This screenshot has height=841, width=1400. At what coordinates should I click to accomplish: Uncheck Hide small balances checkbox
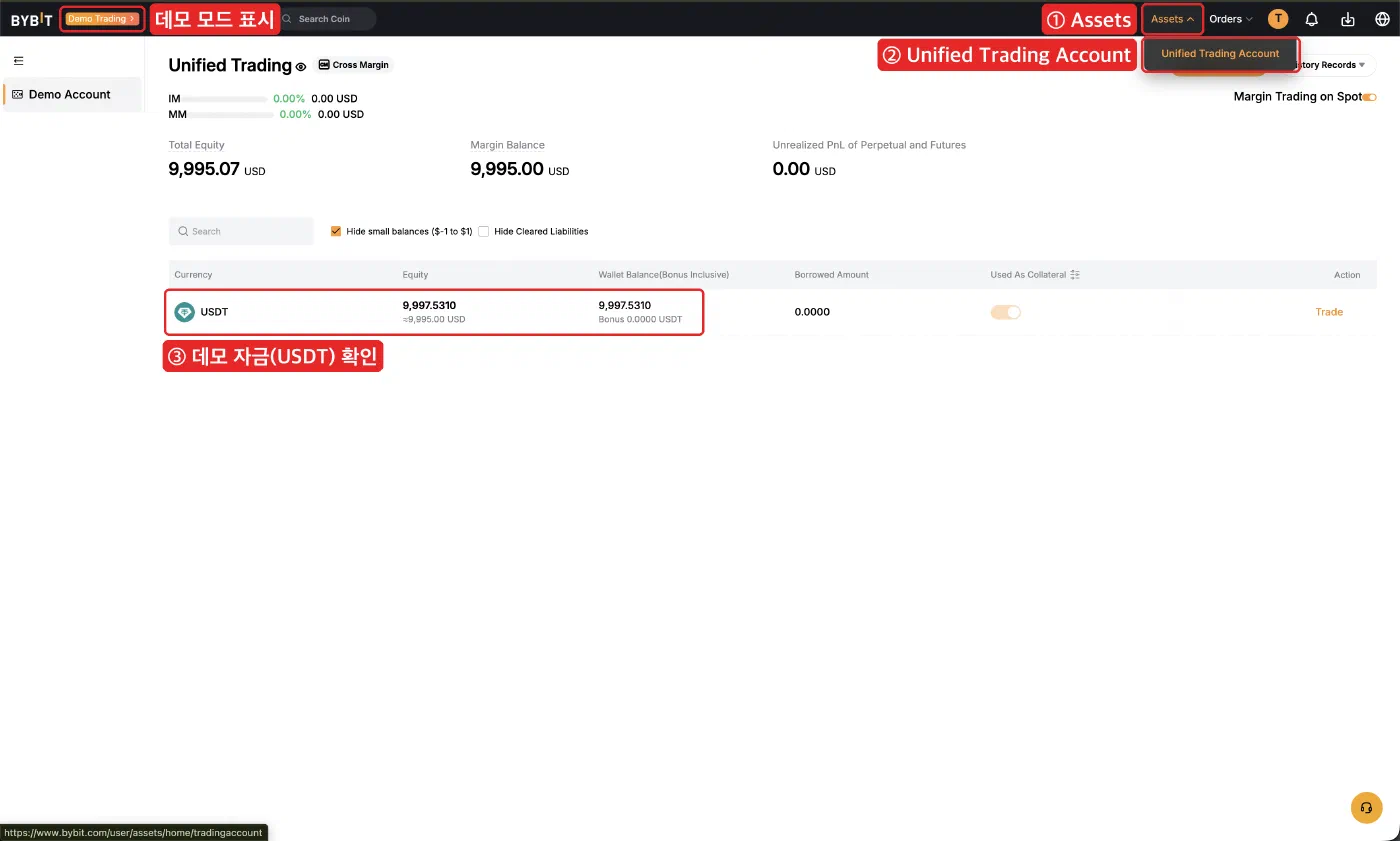pos(336,231)
